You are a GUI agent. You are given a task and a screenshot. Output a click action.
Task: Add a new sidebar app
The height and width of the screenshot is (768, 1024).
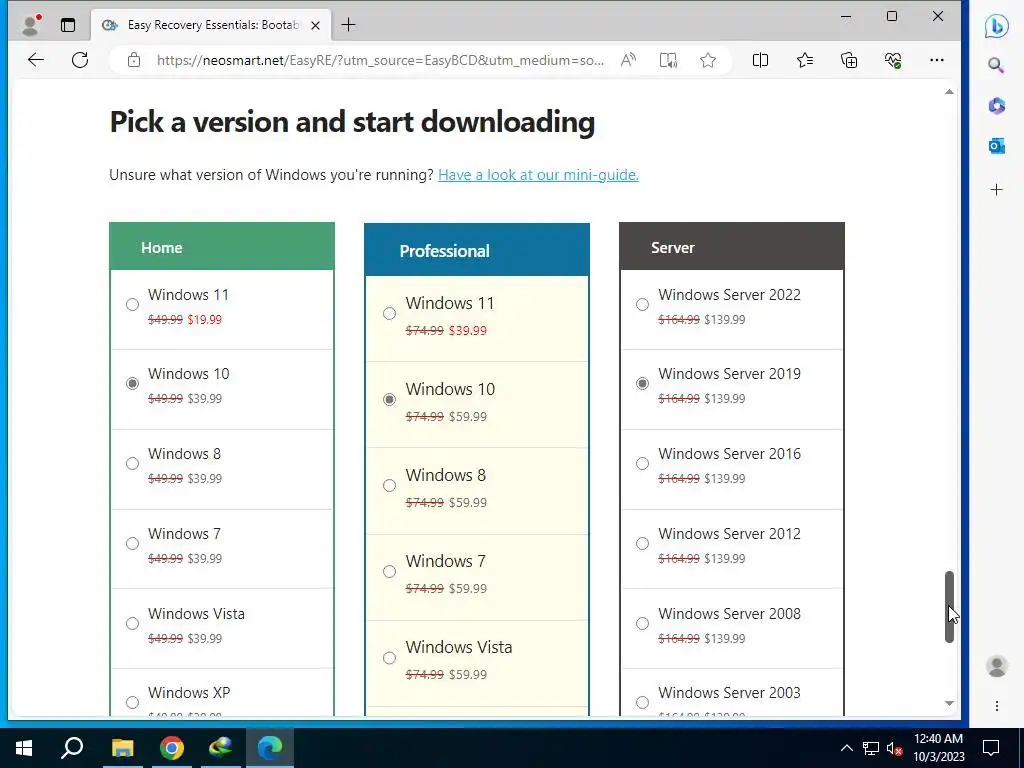[x=997, y=190]
